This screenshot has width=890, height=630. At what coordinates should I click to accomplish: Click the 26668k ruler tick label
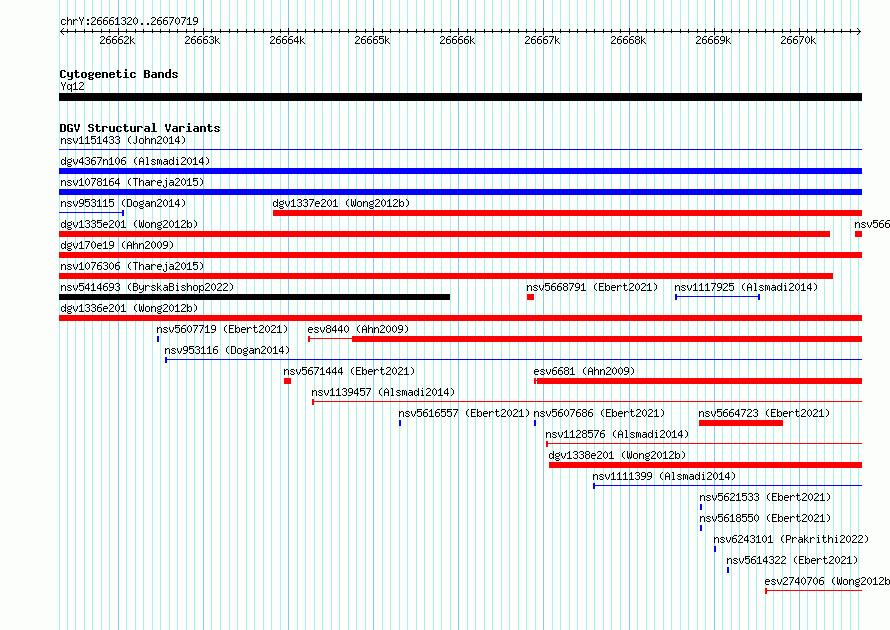628,40
